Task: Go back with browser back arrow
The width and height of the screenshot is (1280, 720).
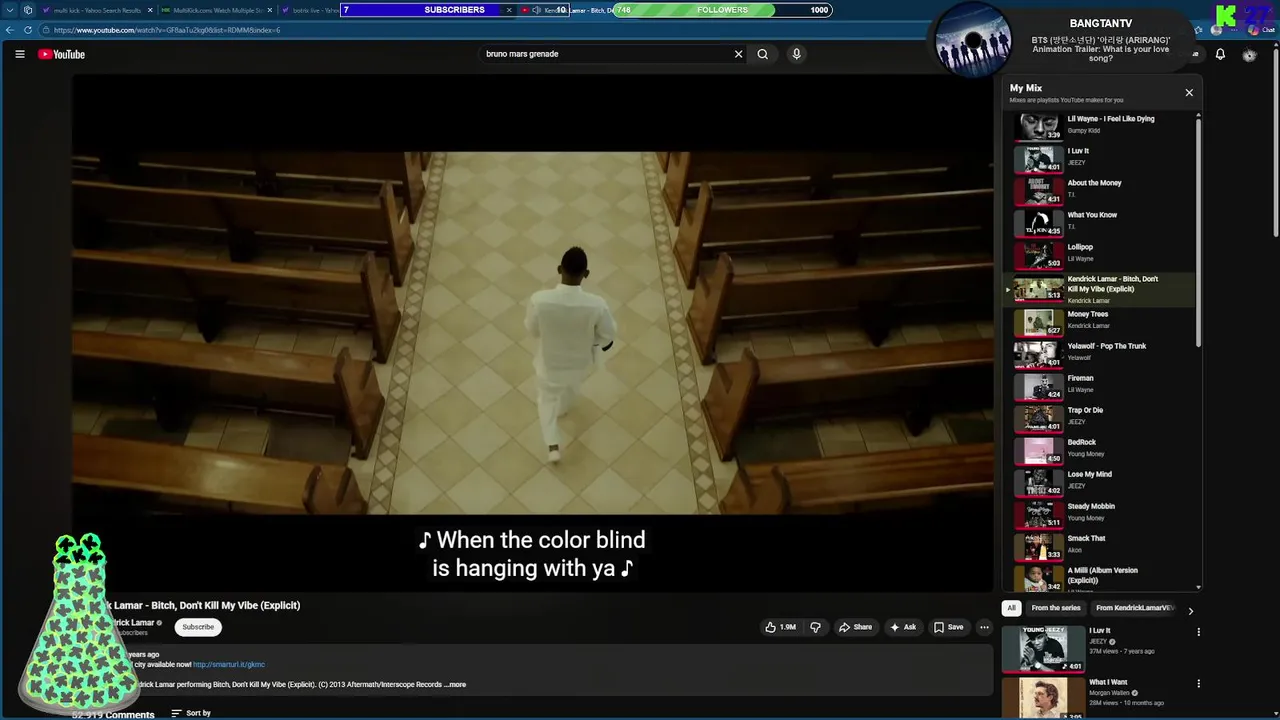Action: coord(10,30)
